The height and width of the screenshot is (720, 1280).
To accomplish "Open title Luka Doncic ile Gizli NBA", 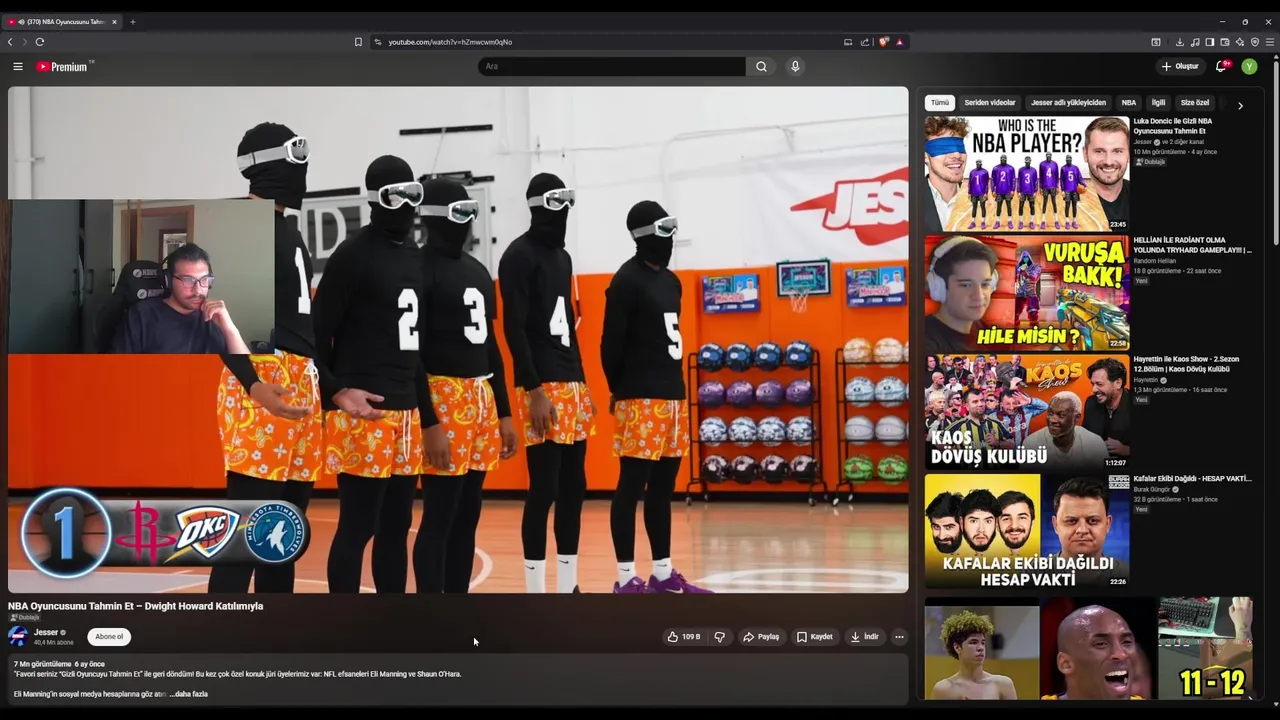I will point(1175,126).
